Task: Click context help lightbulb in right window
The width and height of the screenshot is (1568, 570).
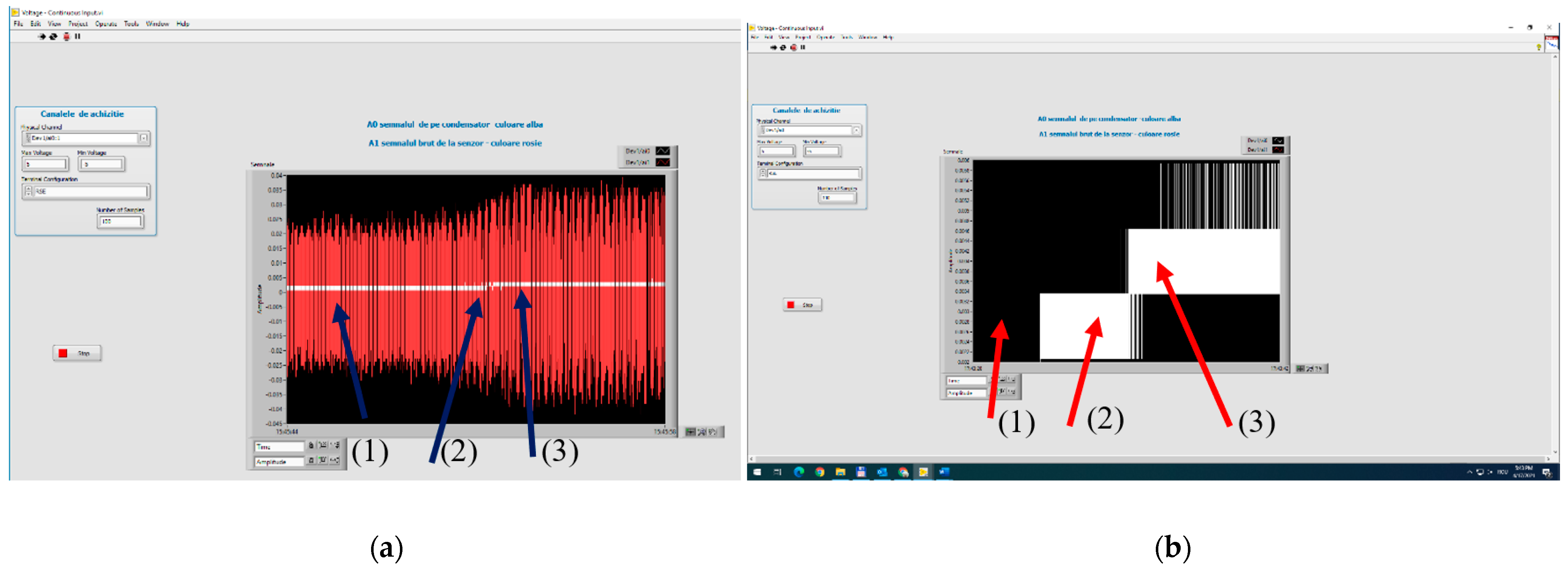Action: (1538, 47)
